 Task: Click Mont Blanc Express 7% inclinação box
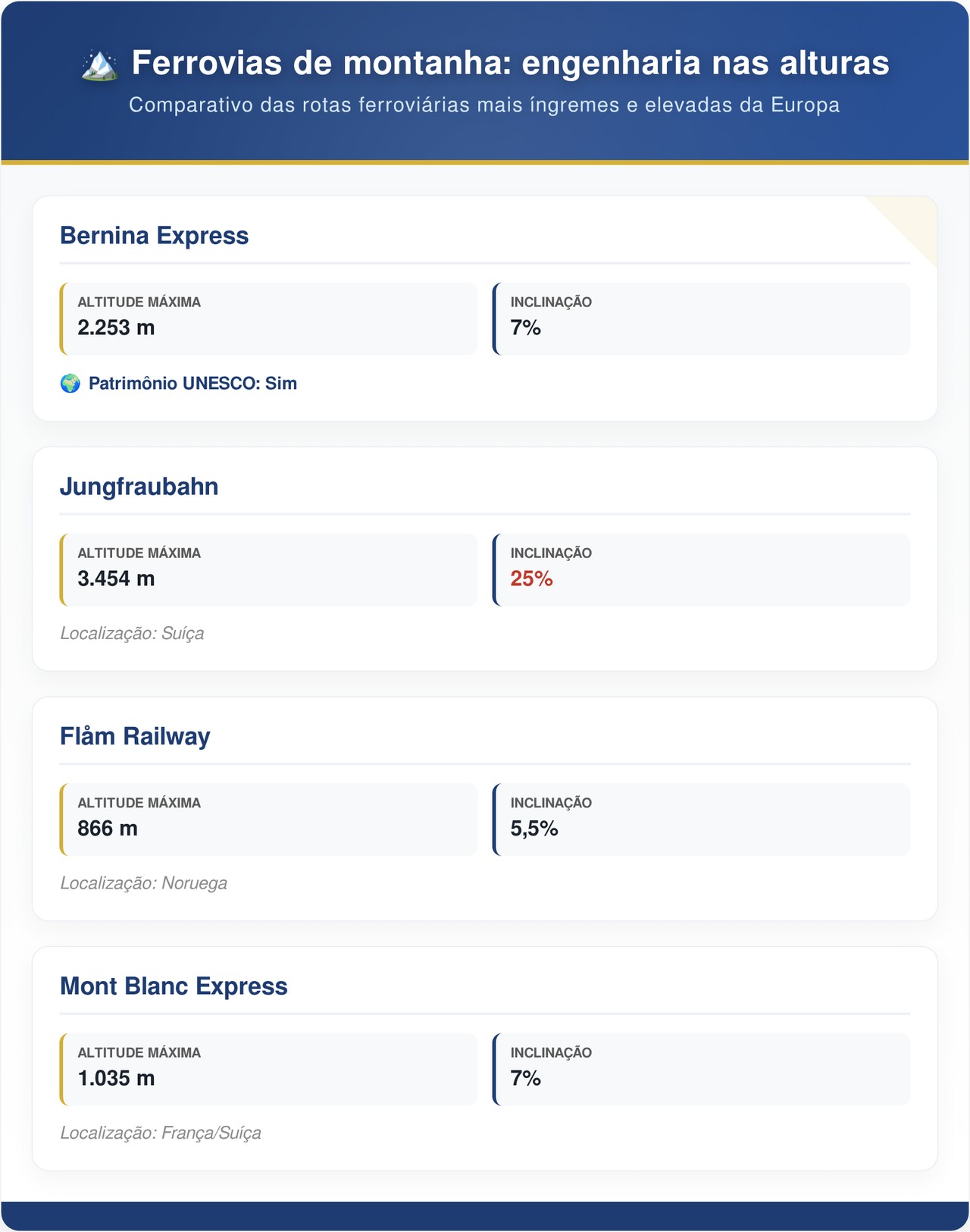click(x=702, y=1069)
